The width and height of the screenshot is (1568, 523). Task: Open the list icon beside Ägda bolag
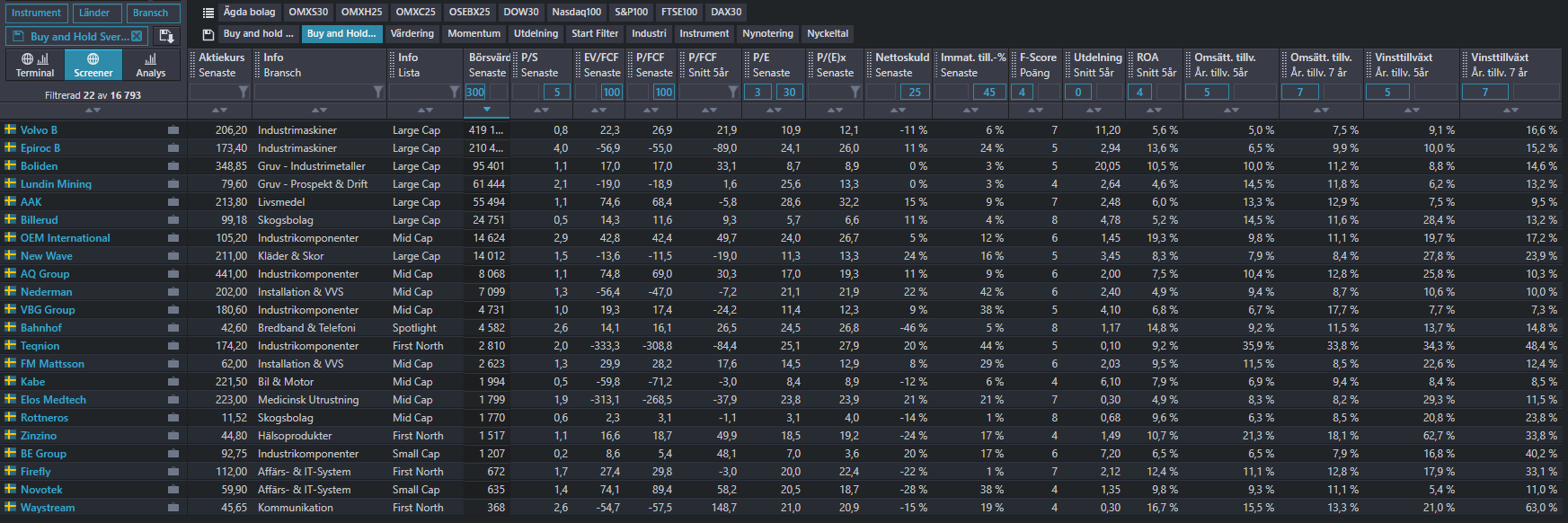tap(208, 13)
